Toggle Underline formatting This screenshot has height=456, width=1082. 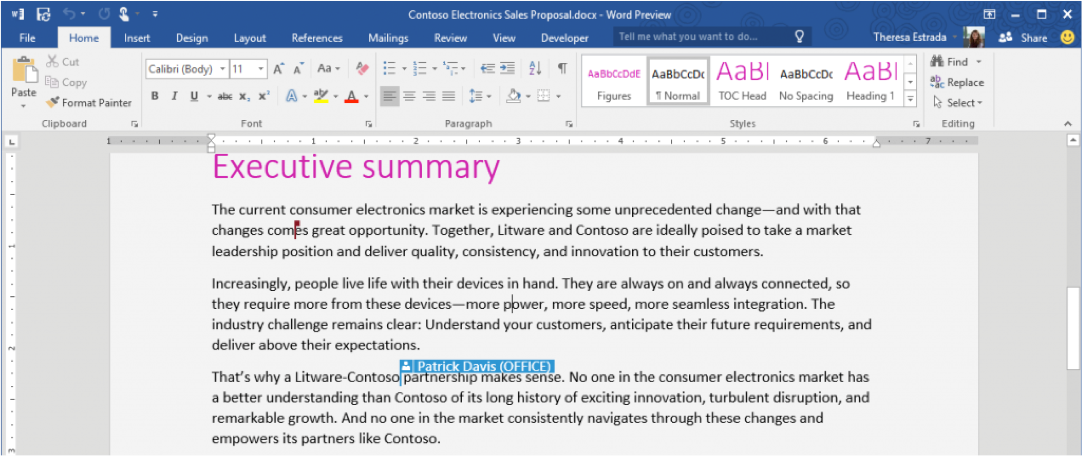click(x=194, y=97)
